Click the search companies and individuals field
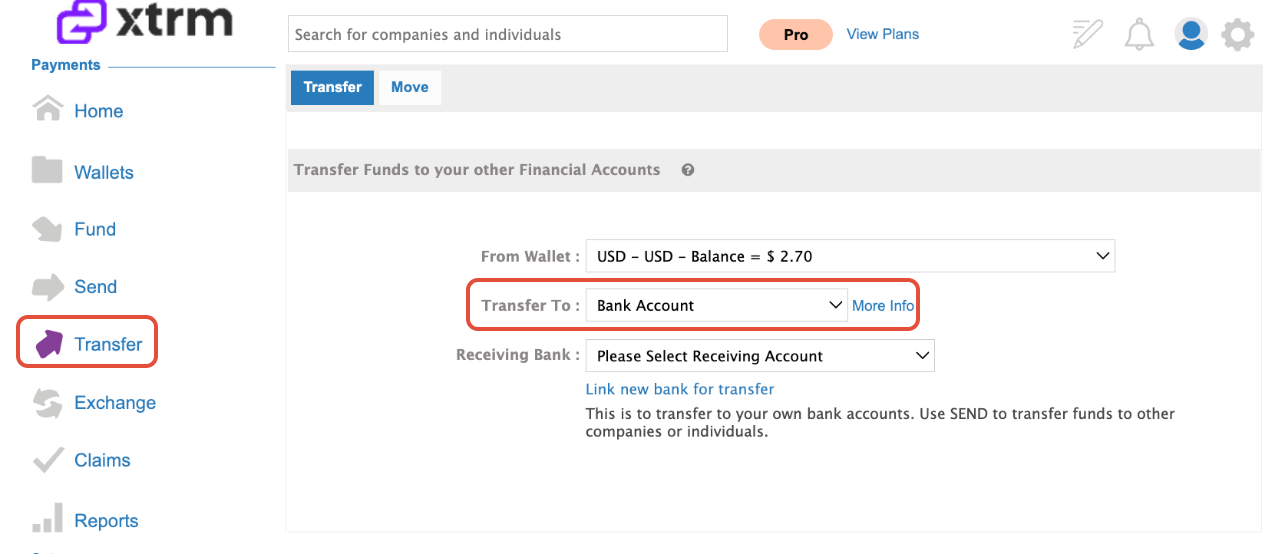Viewport: 1285px width, 554px height. 508,34
